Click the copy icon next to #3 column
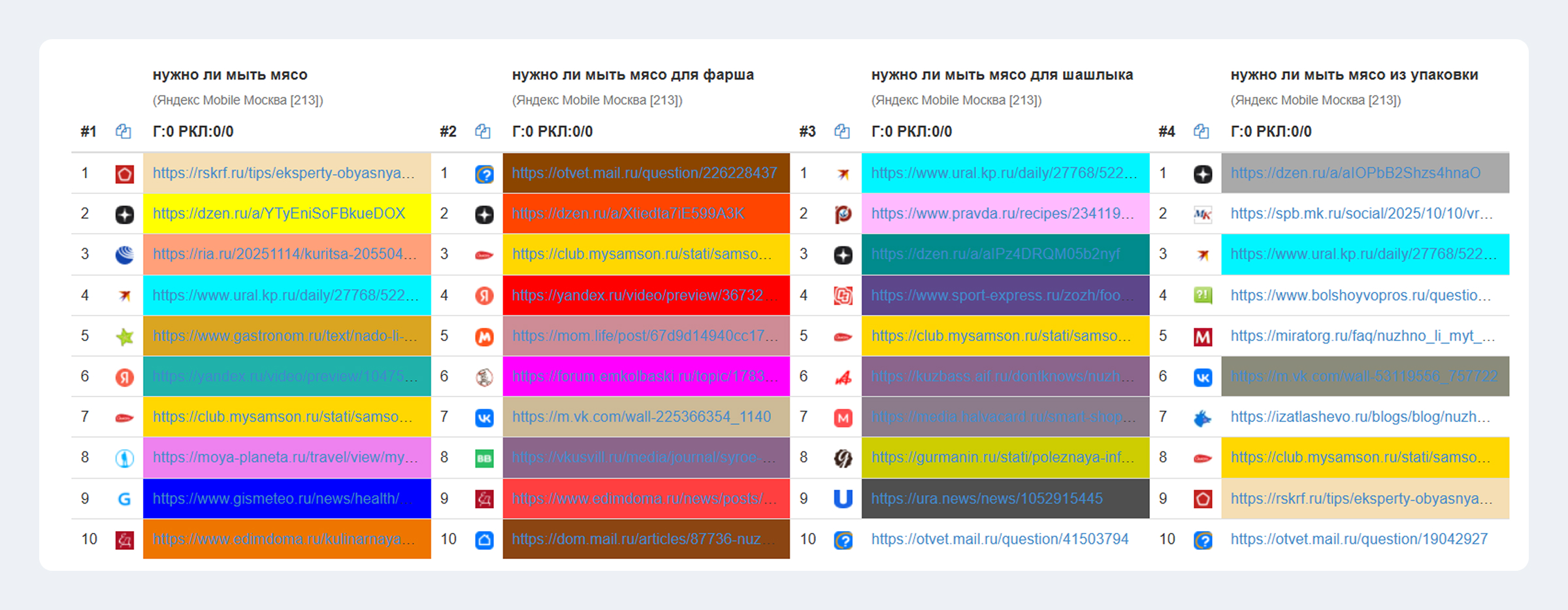Image resolution: width=1568 pixels, height=610 pixels. coord(842,131)
